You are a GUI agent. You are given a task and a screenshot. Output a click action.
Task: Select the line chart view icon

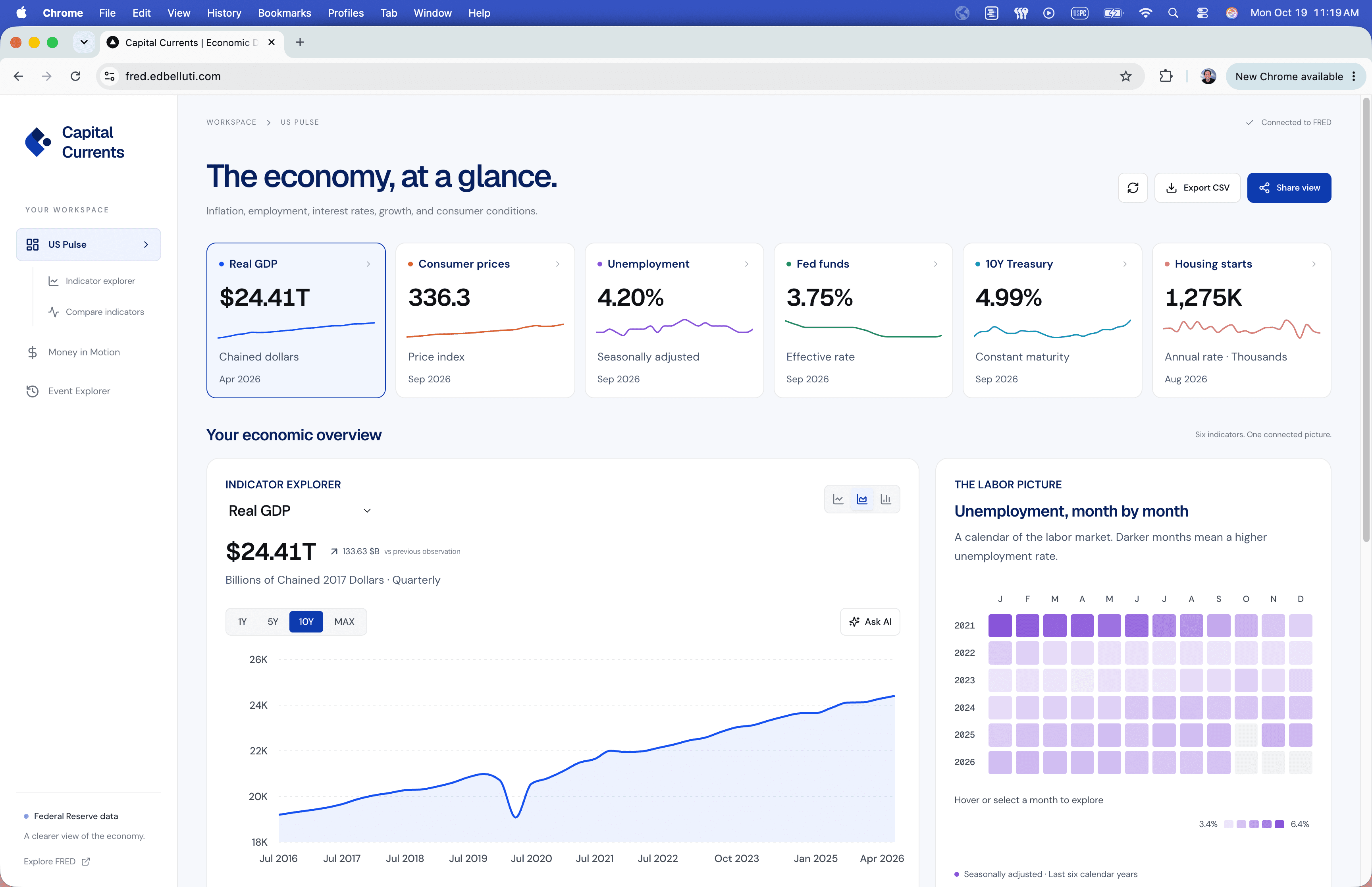click(x=838, y=499)
